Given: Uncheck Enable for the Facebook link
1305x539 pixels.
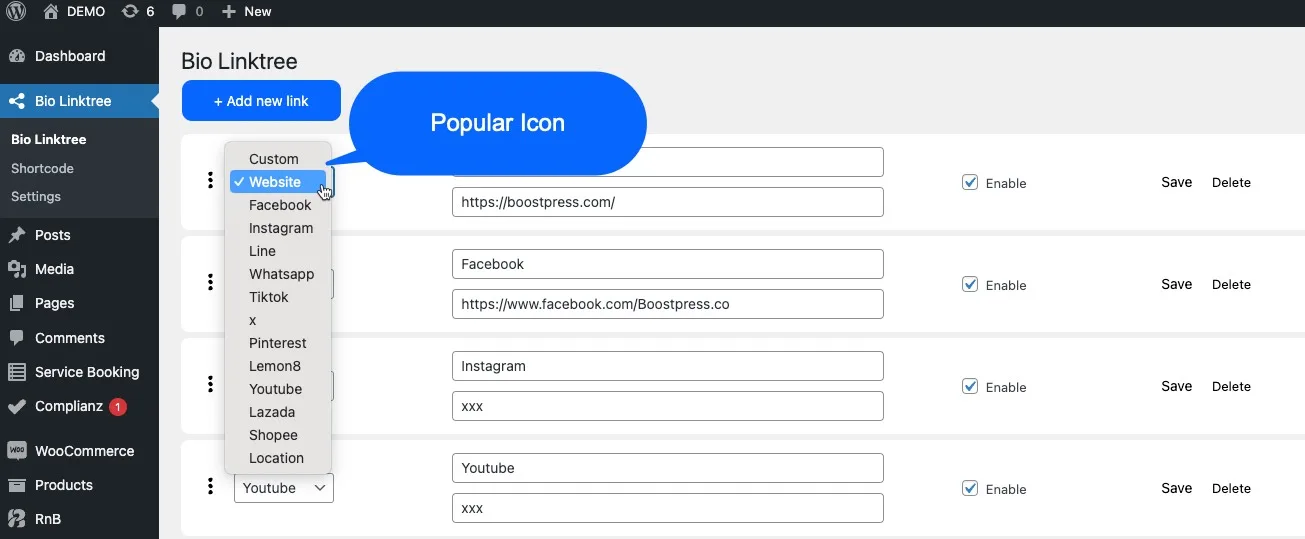Looking at the screenshot, I should [x=969, y=284].
